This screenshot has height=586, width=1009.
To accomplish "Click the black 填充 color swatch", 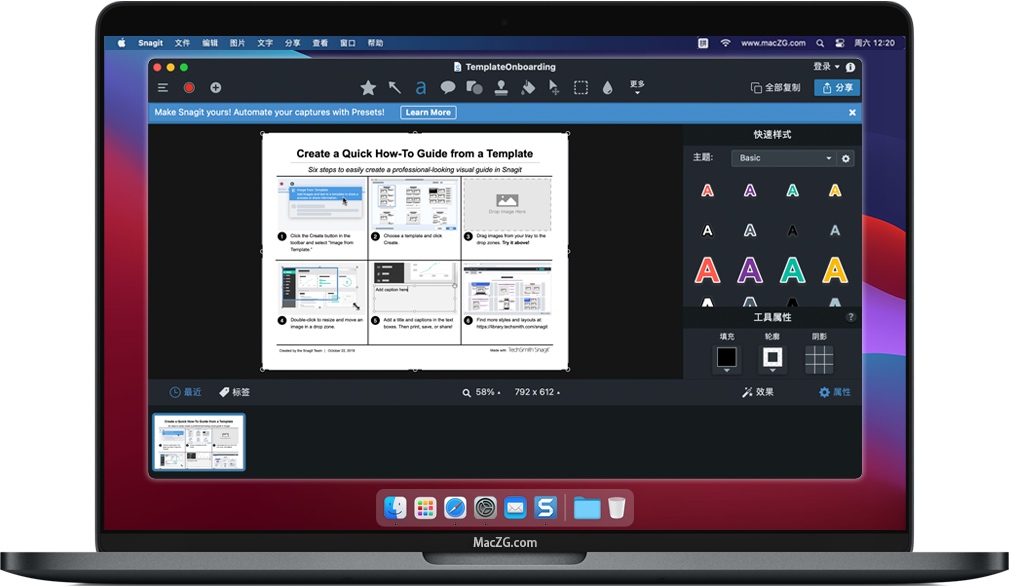I will [726, 357].
